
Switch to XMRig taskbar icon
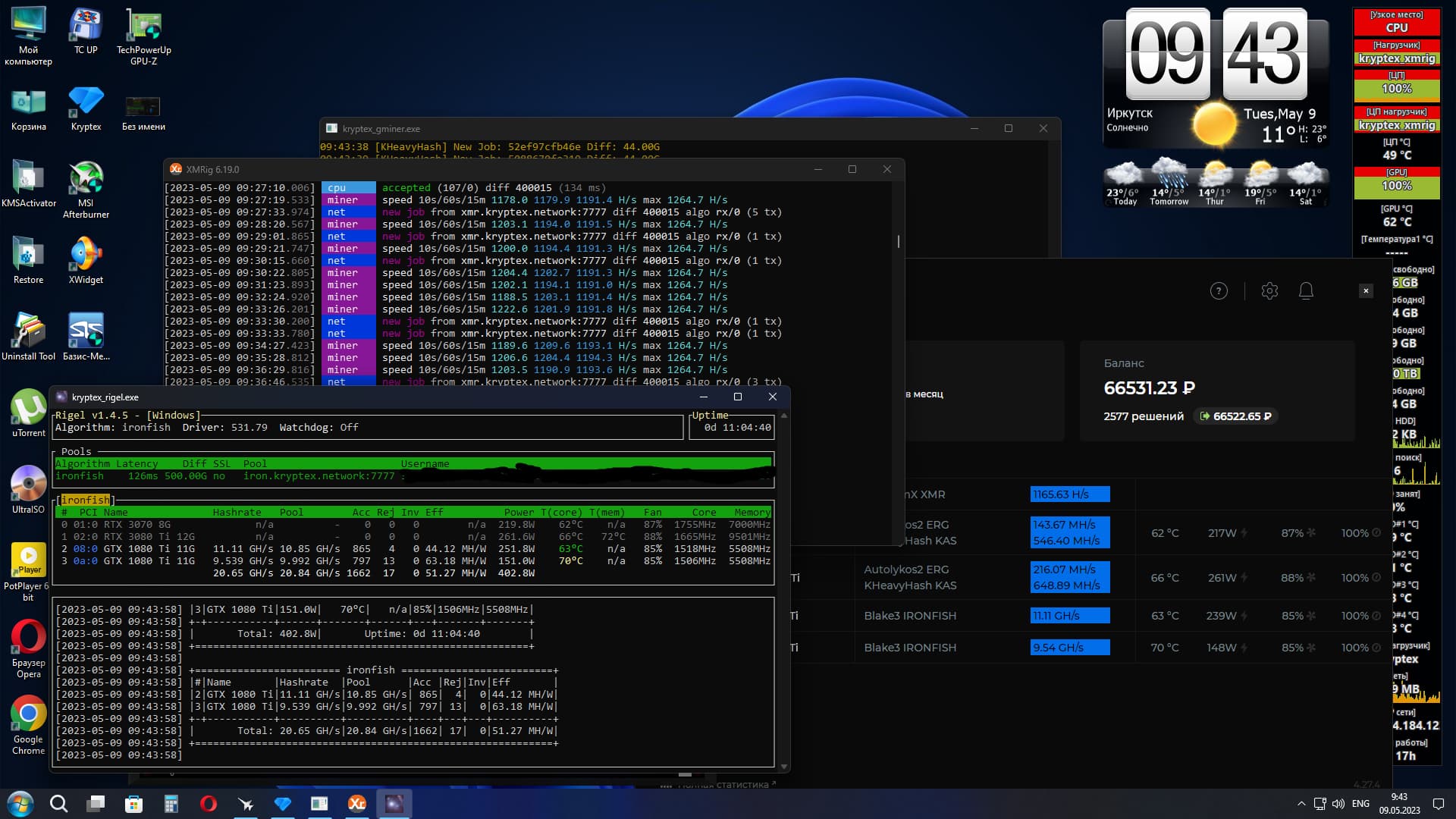(x=357, y=804)
